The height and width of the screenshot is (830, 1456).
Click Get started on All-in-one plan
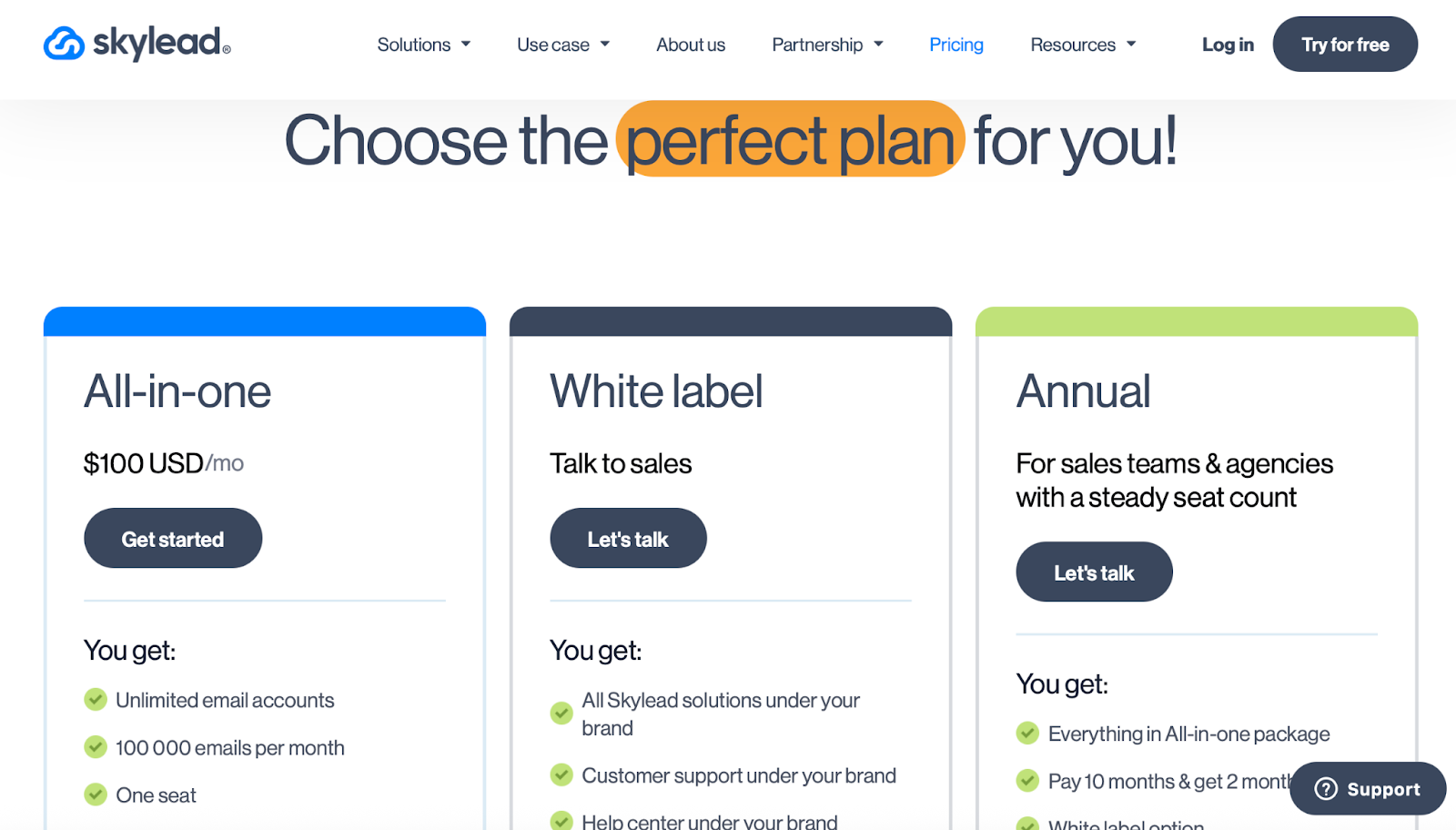point(173,538)
